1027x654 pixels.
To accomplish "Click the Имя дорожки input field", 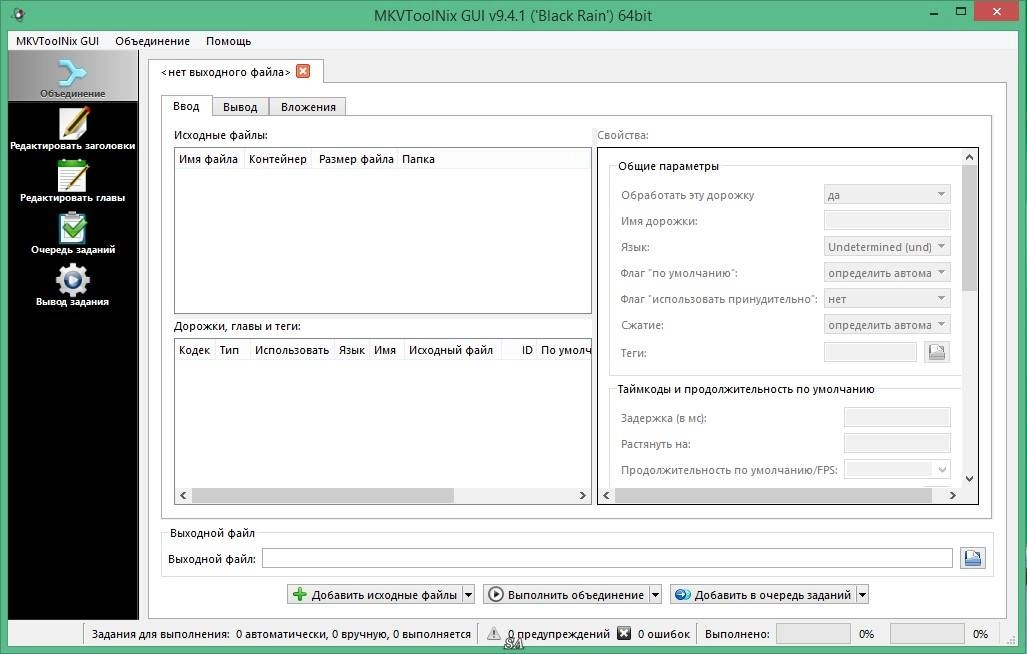I will pyautogui.click(x=887, y=221).
